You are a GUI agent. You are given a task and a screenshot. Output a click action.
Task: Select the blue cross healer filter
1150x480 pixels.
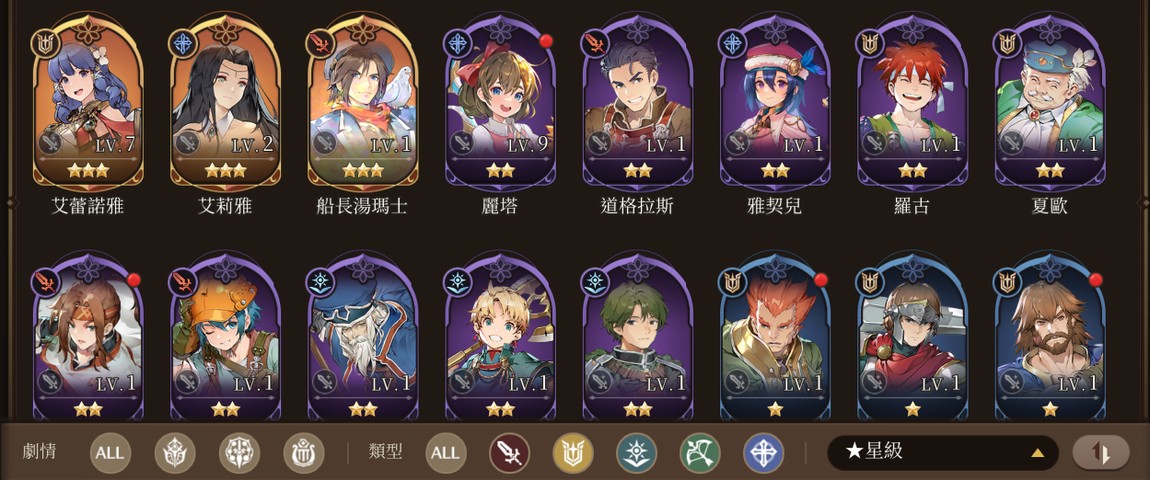pyautogui.click(x=763, y=453)
